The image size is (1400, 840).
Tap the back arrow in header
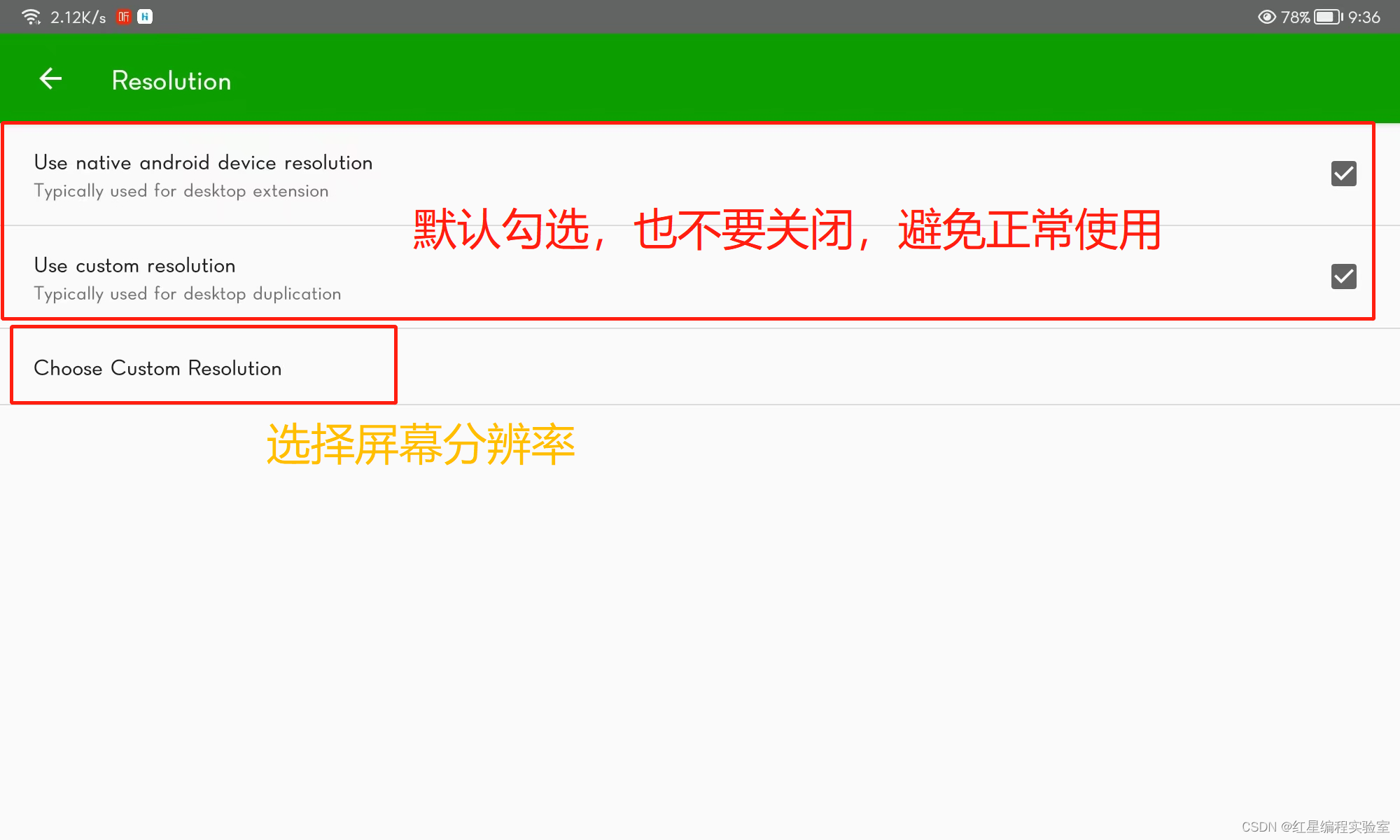click(50, 79)
